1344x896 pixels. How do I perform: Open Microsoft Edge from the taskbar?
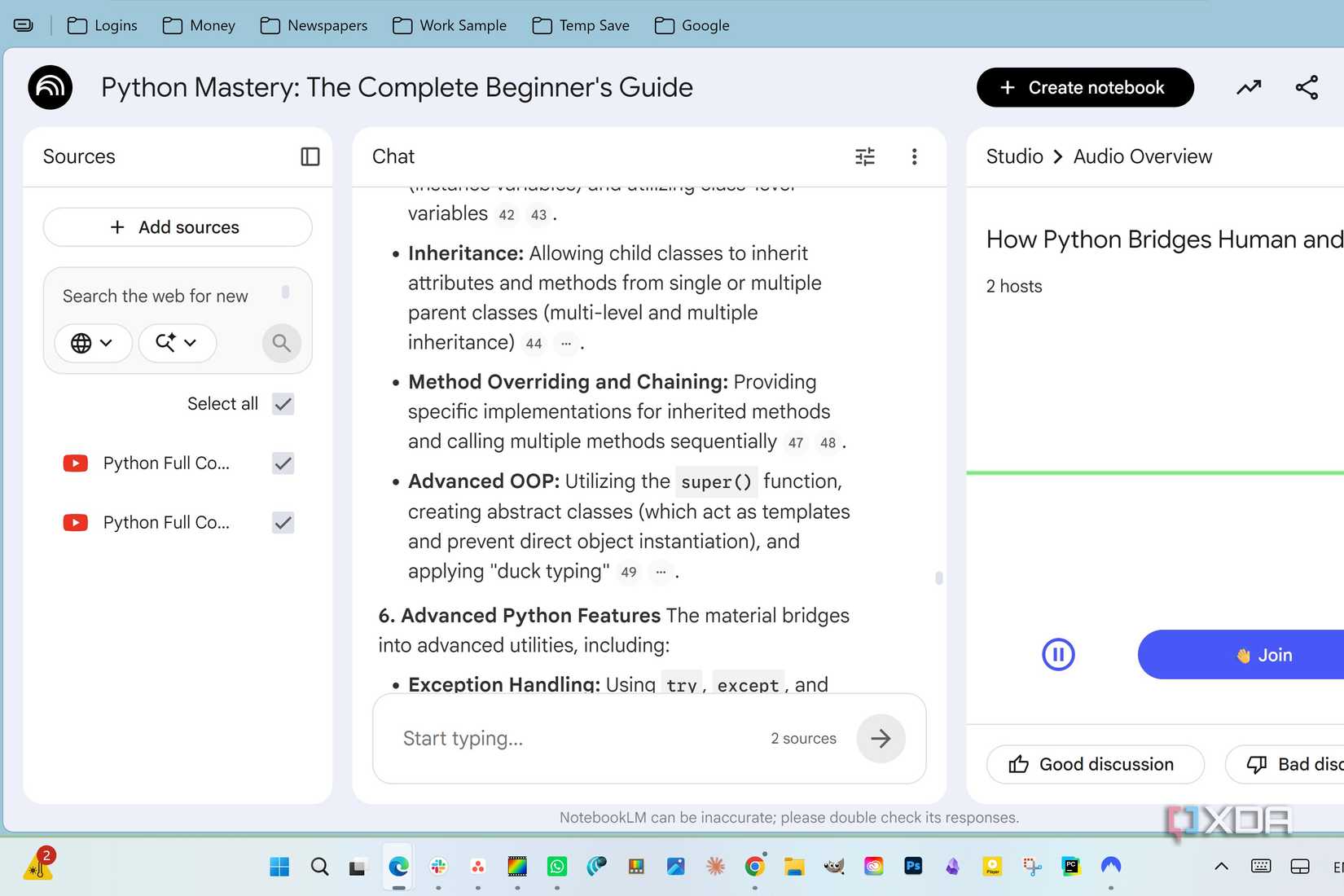[398, 867]
